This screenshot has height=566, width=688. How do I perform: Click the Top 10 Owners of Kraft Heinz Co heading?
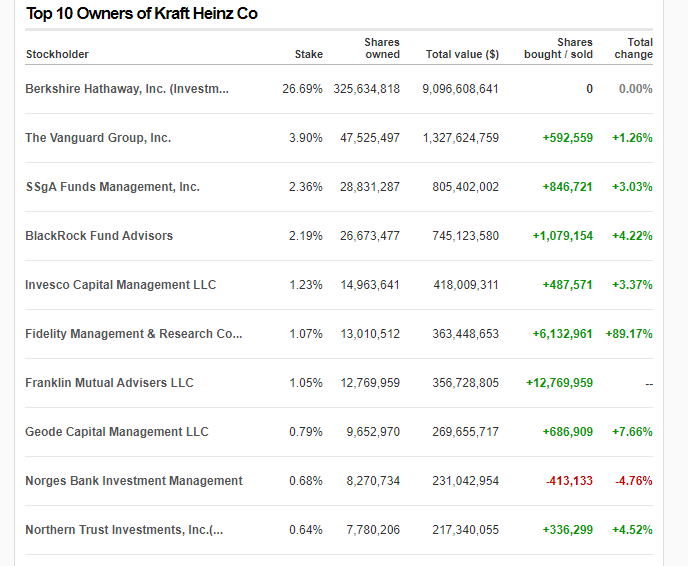142,14
